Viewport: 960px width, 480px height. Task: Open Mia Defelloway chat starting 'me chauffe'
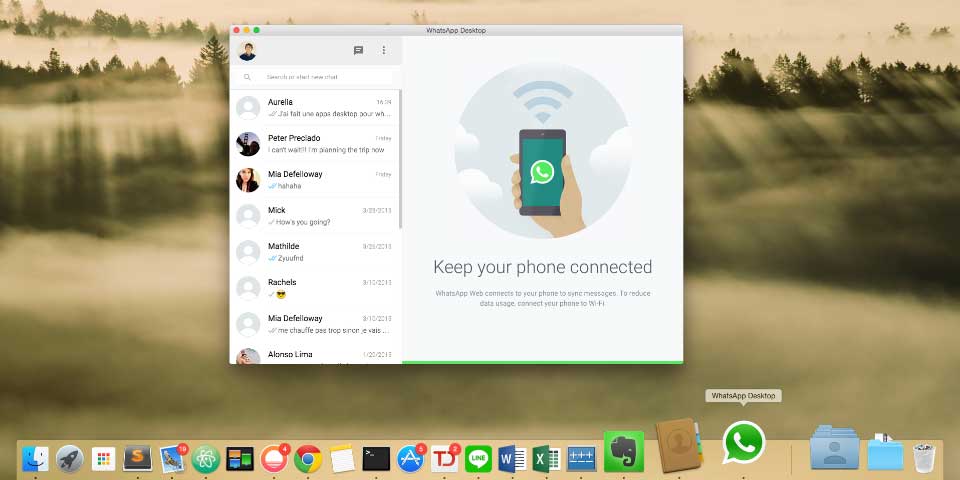[x=315, y=324]
